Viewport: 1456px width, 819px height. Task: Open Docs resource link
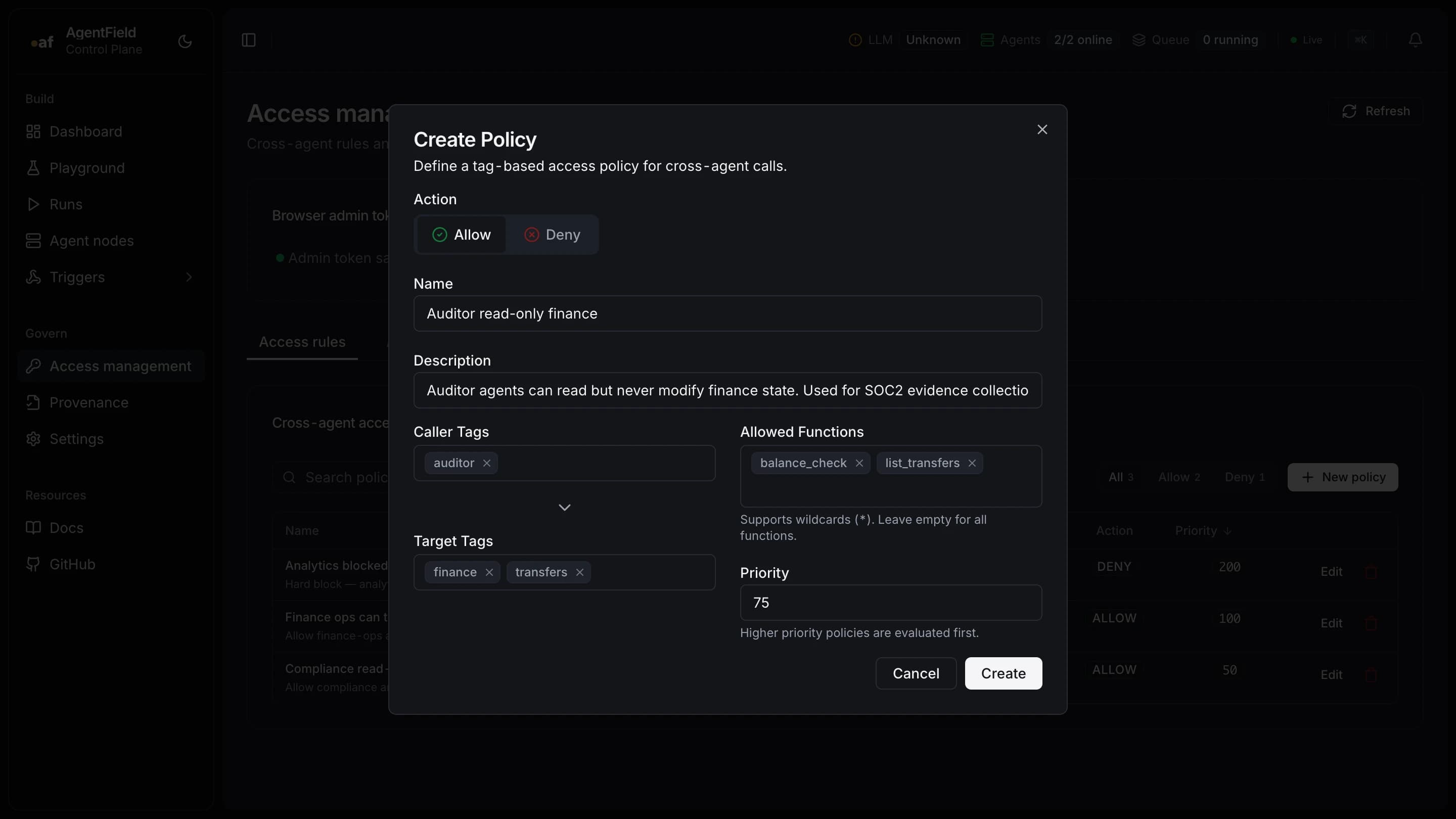pos(111,528)
